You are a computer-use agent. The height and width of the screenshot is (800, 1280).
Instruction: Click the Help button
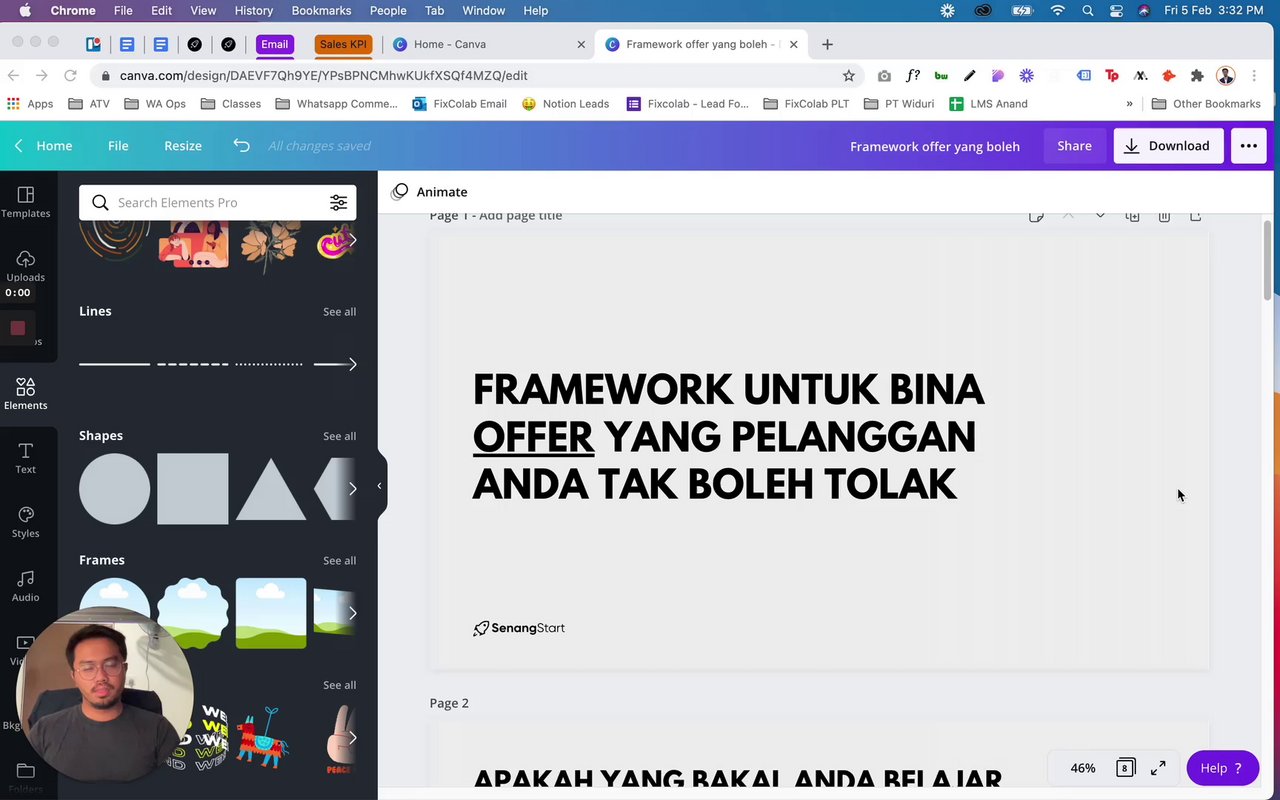(1222, 768)
